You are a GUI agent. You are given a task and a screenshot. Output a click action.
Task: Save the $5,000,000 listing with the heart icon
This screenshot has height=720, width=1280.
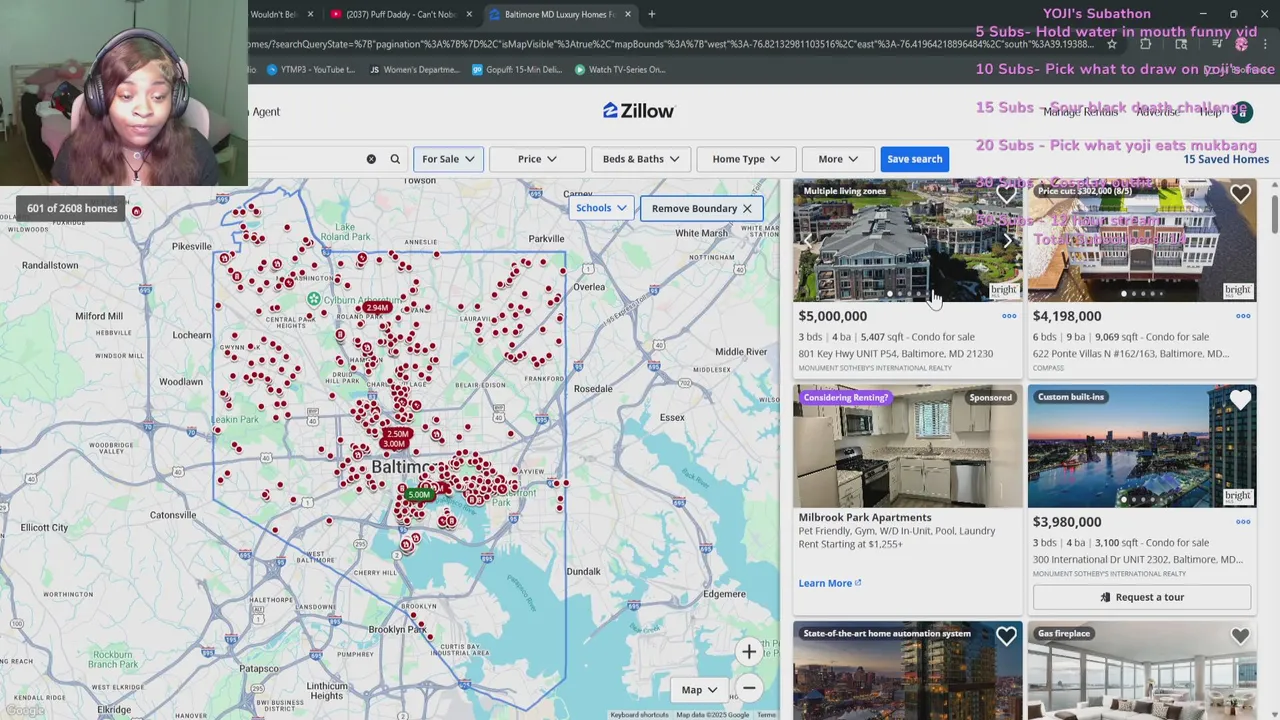click(x=1006, y=194)
